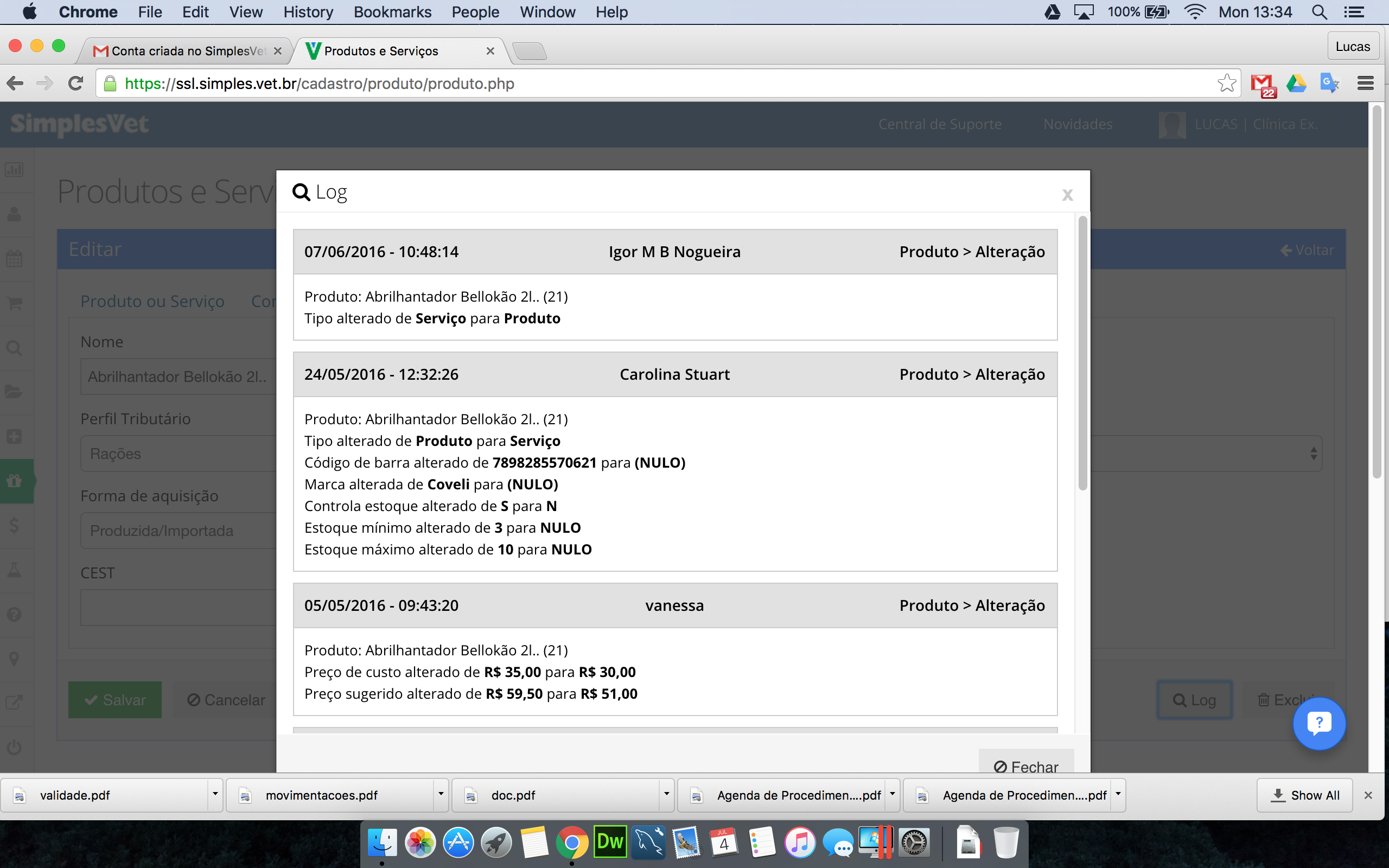Image resolution: width=1389 pixels, height=868 pixels.
Task: Close the Log dialog with the x
Action: pos(1067,195)
